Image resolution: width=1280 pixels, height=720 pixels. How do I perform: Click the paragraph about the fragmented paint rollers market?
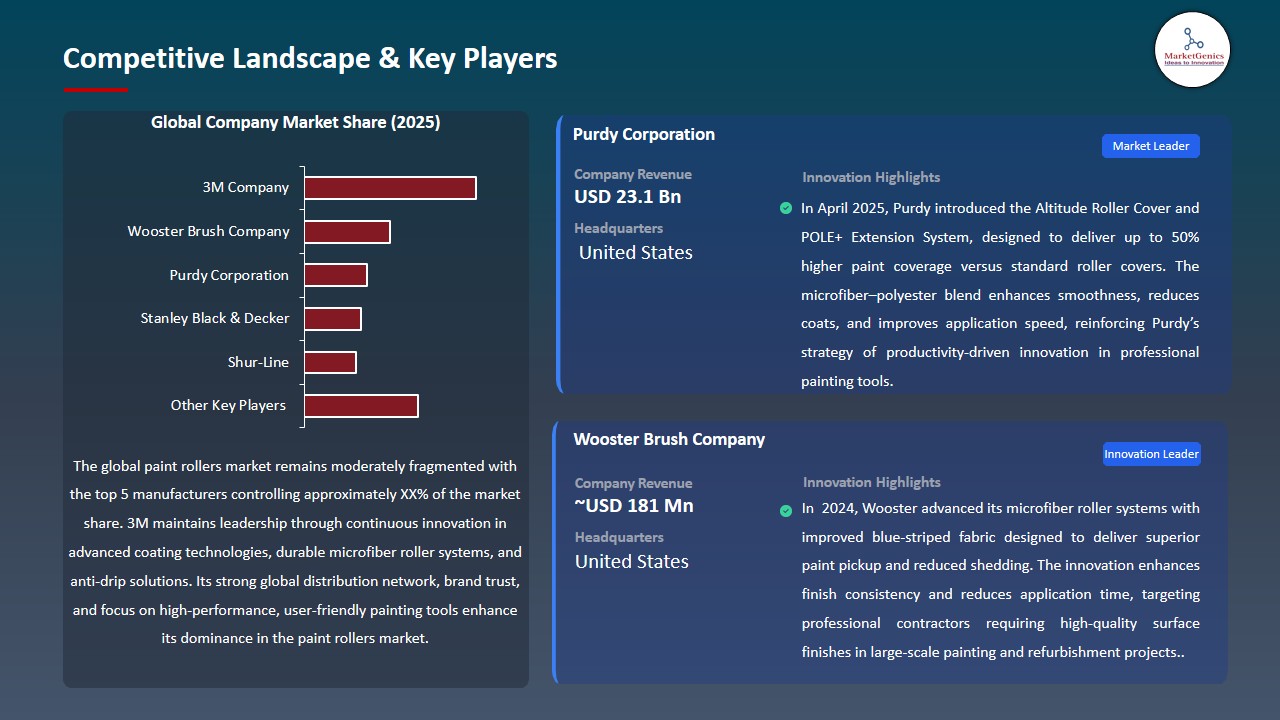point(295,552)
